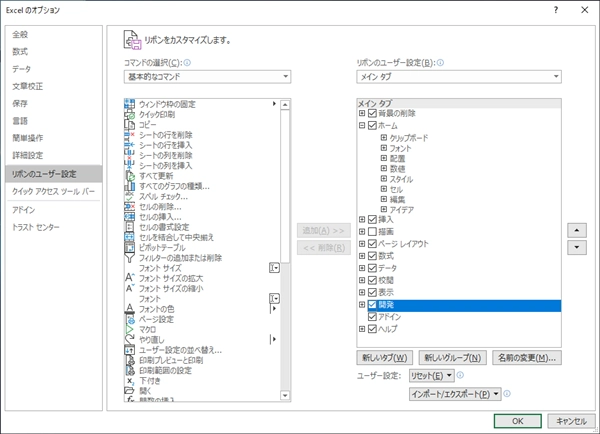The image size is (600, 434).
Task: Click the ウィンドウ枠の固定 command icon
Action: coord(129,104)
